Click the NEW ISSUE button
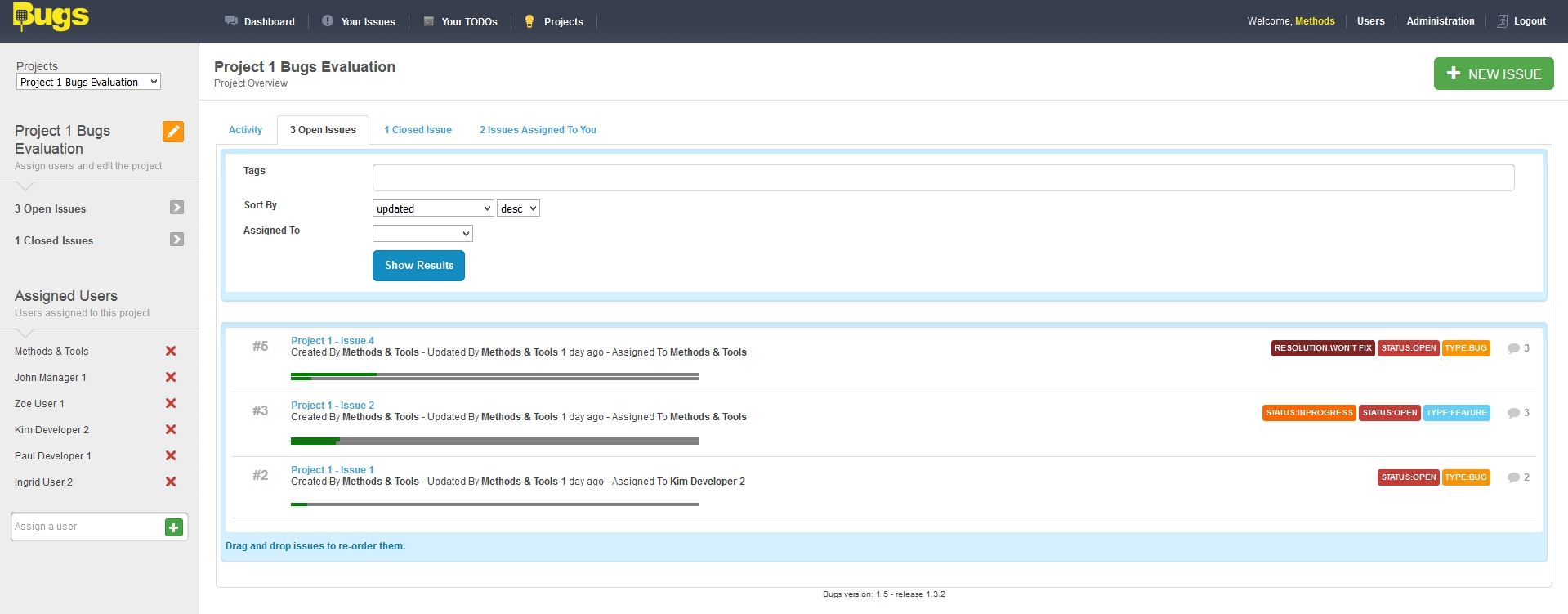 pyautogui.click(x=1493, y=74)
